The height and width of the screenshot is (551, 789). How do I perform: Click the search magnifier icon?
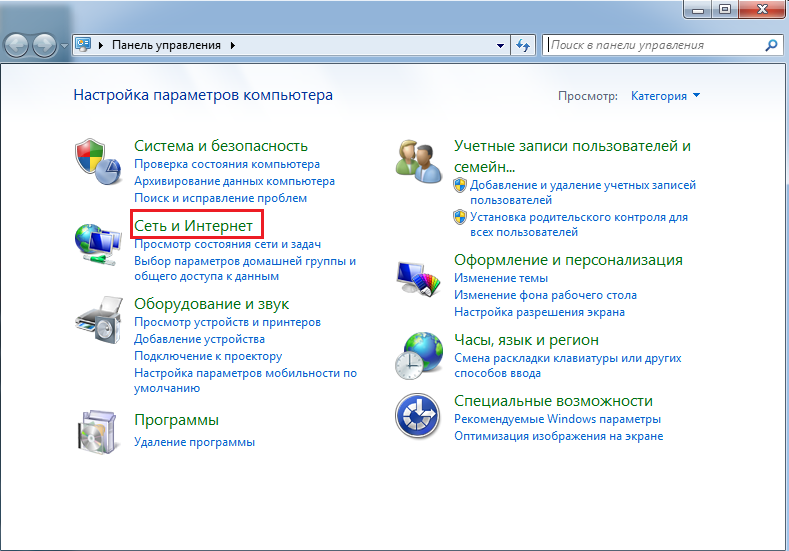point(771,45)
